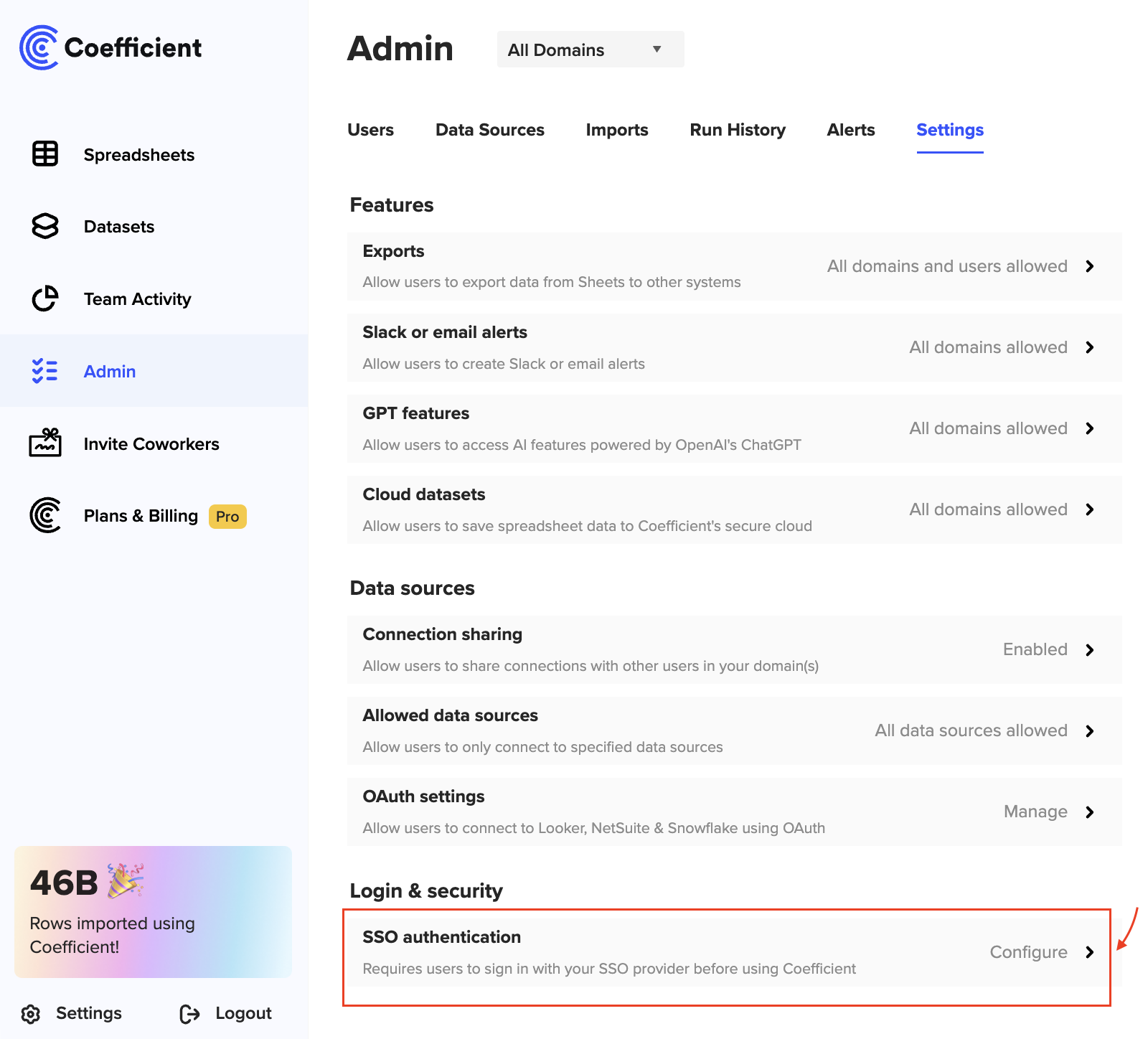Open the Connection sharing chevron arrow
The height and width of the screenshot is (1039, 1148).
coord(1089,650)
